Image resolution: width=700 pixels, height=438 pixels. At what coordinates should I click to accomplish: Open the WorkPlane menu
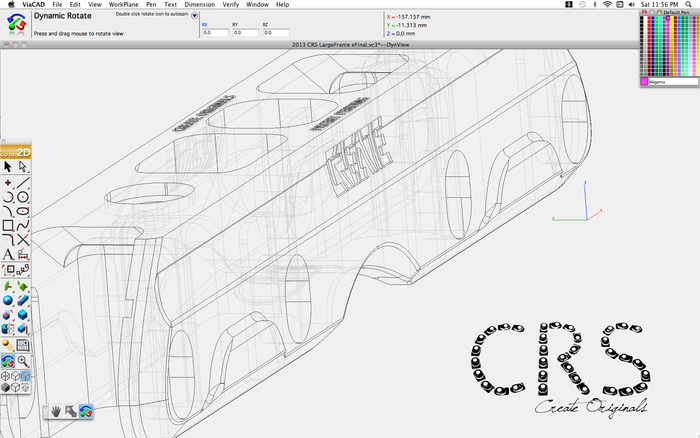pyautogui.click(x=123, y=5)
